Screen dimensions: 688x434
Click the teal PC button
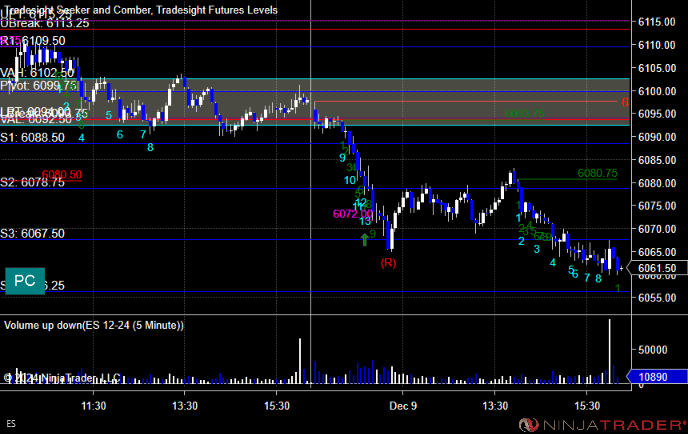[25, 281]
